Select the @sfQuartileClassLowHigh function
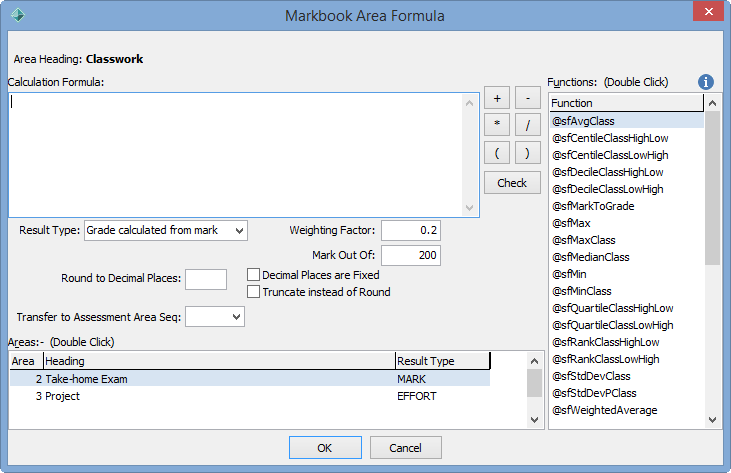Screen dimensions: 731x473 tap(627, 325)
